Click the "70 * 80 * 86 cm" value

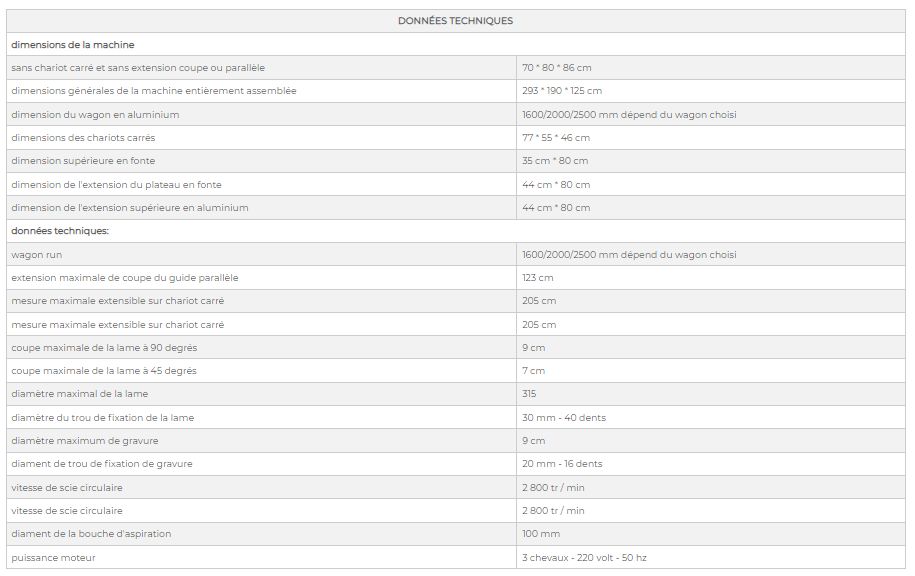click(557, 68)
